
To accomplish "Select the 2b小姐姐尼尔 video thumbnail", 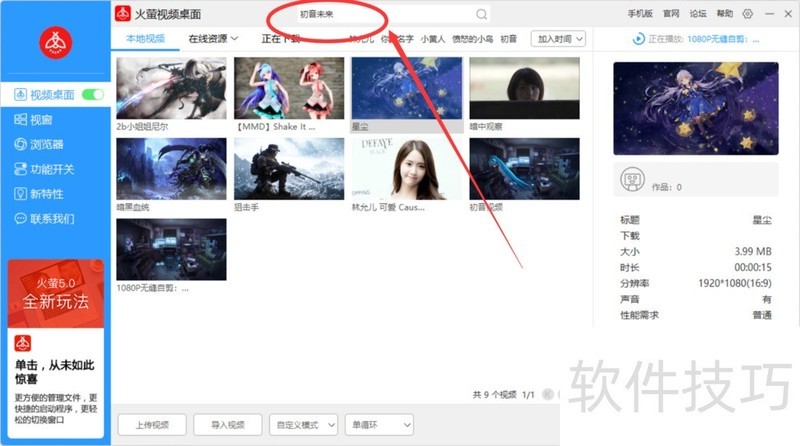I will pyautogui.click(x=171, y=88).
